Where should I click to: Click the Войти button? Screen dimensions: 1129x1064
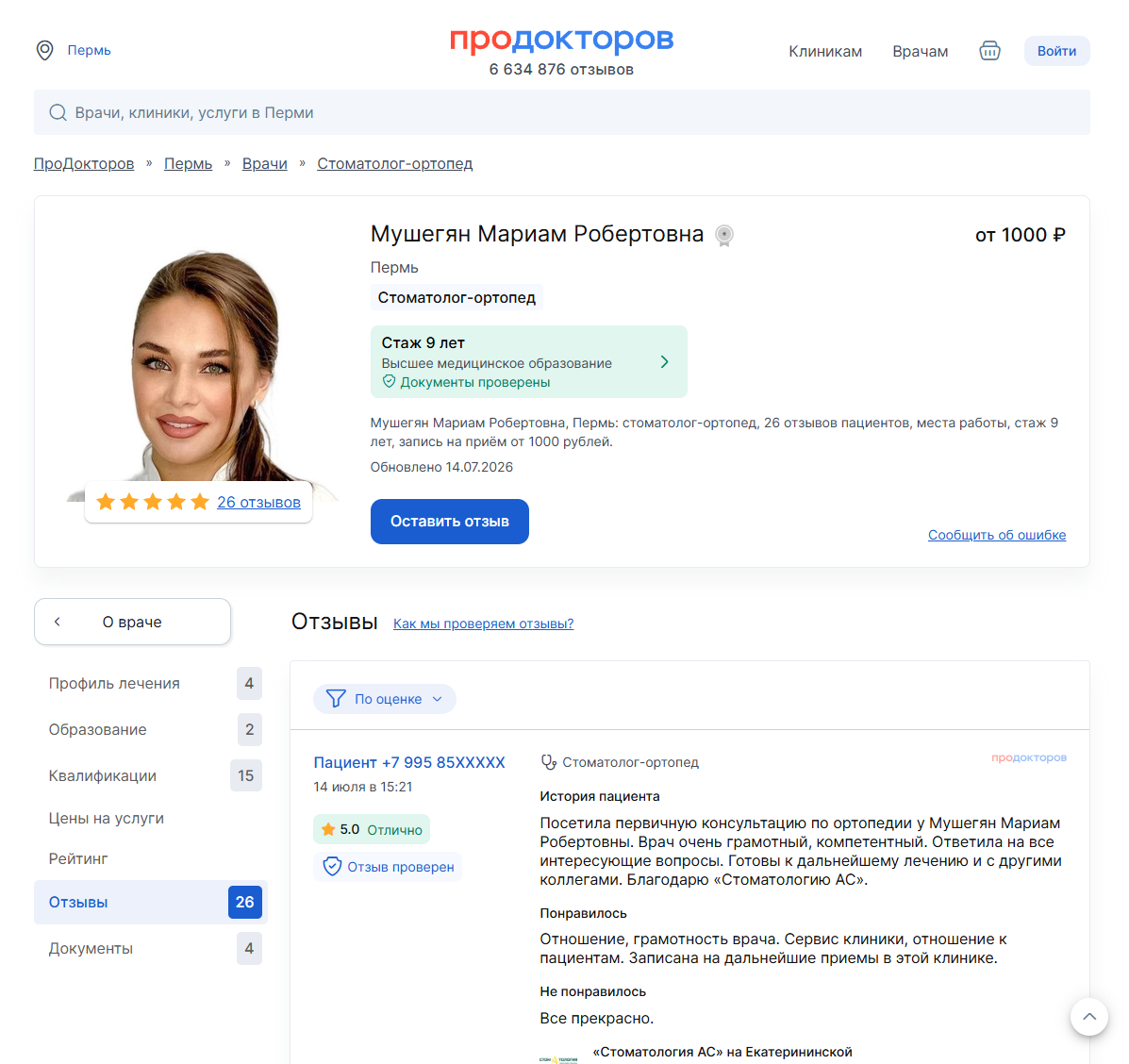1056,51
